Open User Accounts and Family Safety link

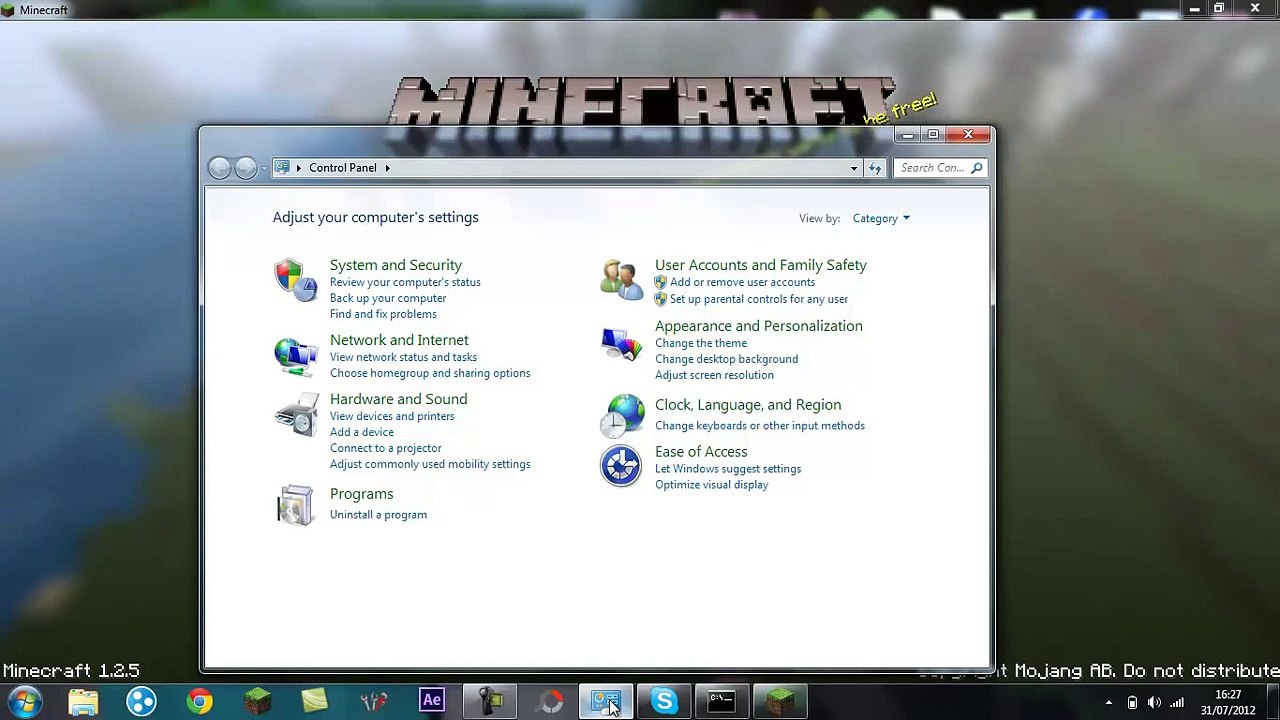pyautogui.click(x=761, y=265)
